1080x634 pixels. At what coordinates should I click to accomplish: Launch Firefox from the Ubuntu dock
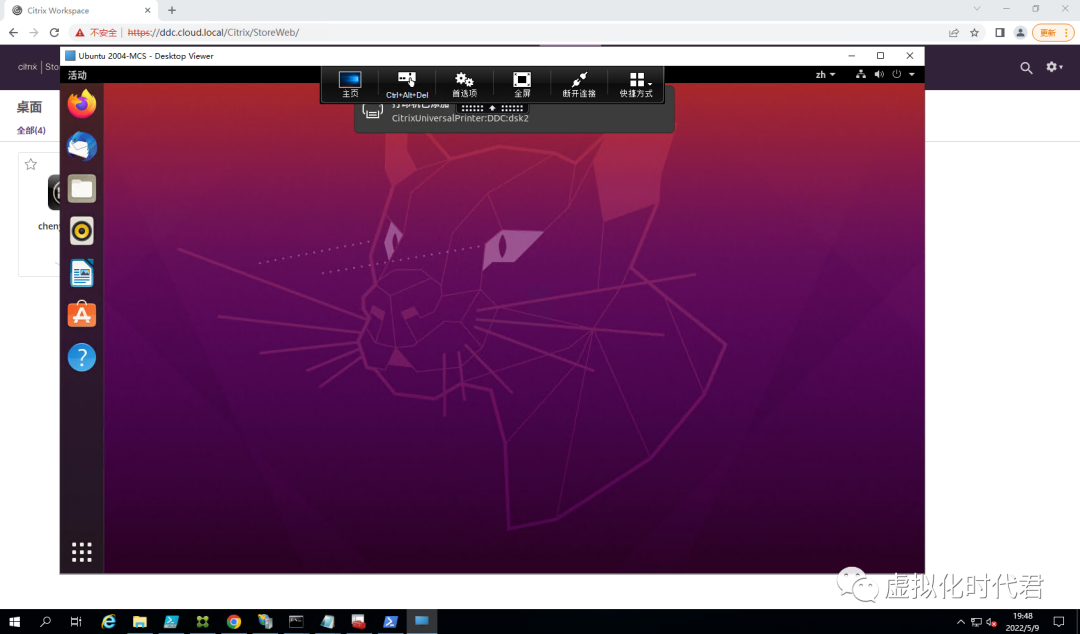[82, 104]
